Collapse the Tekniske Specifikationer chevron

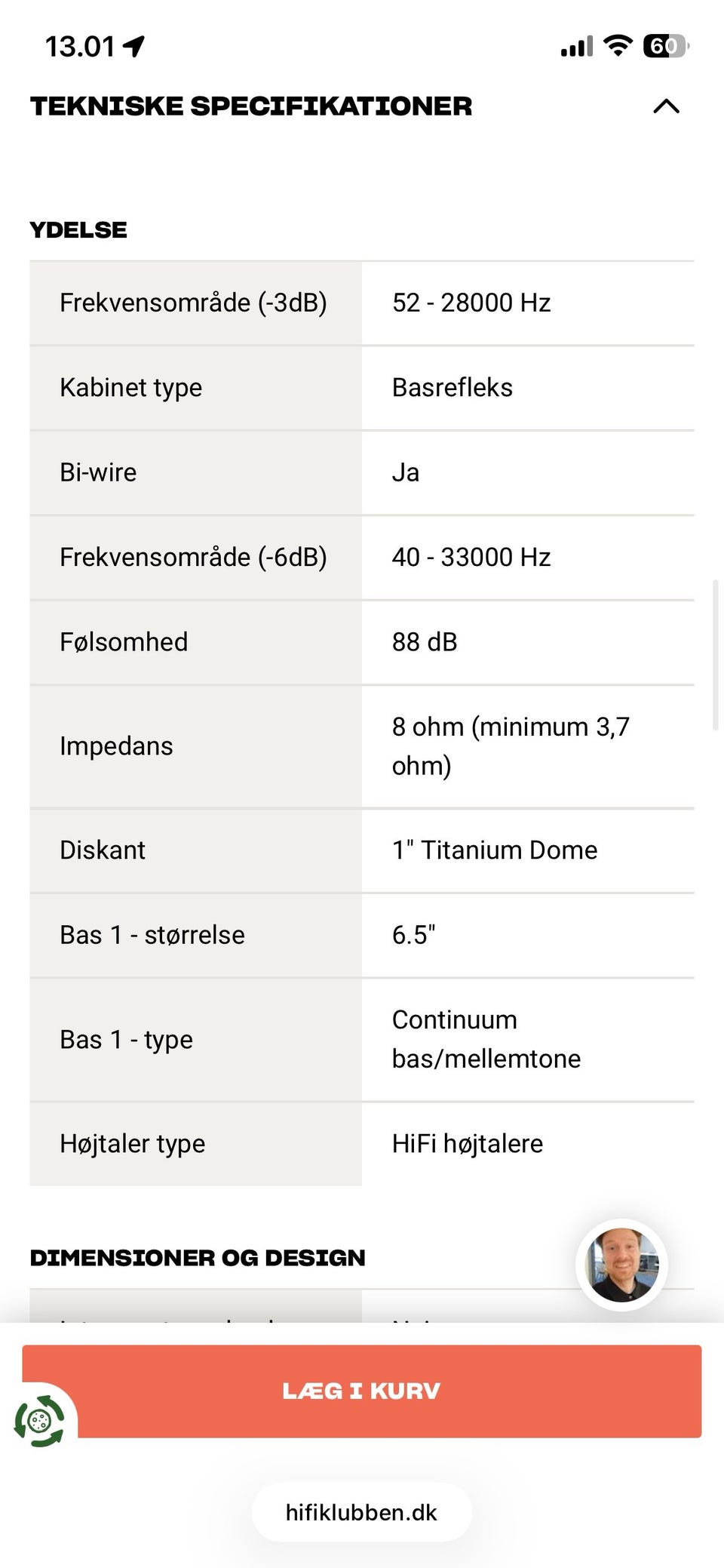666,106
